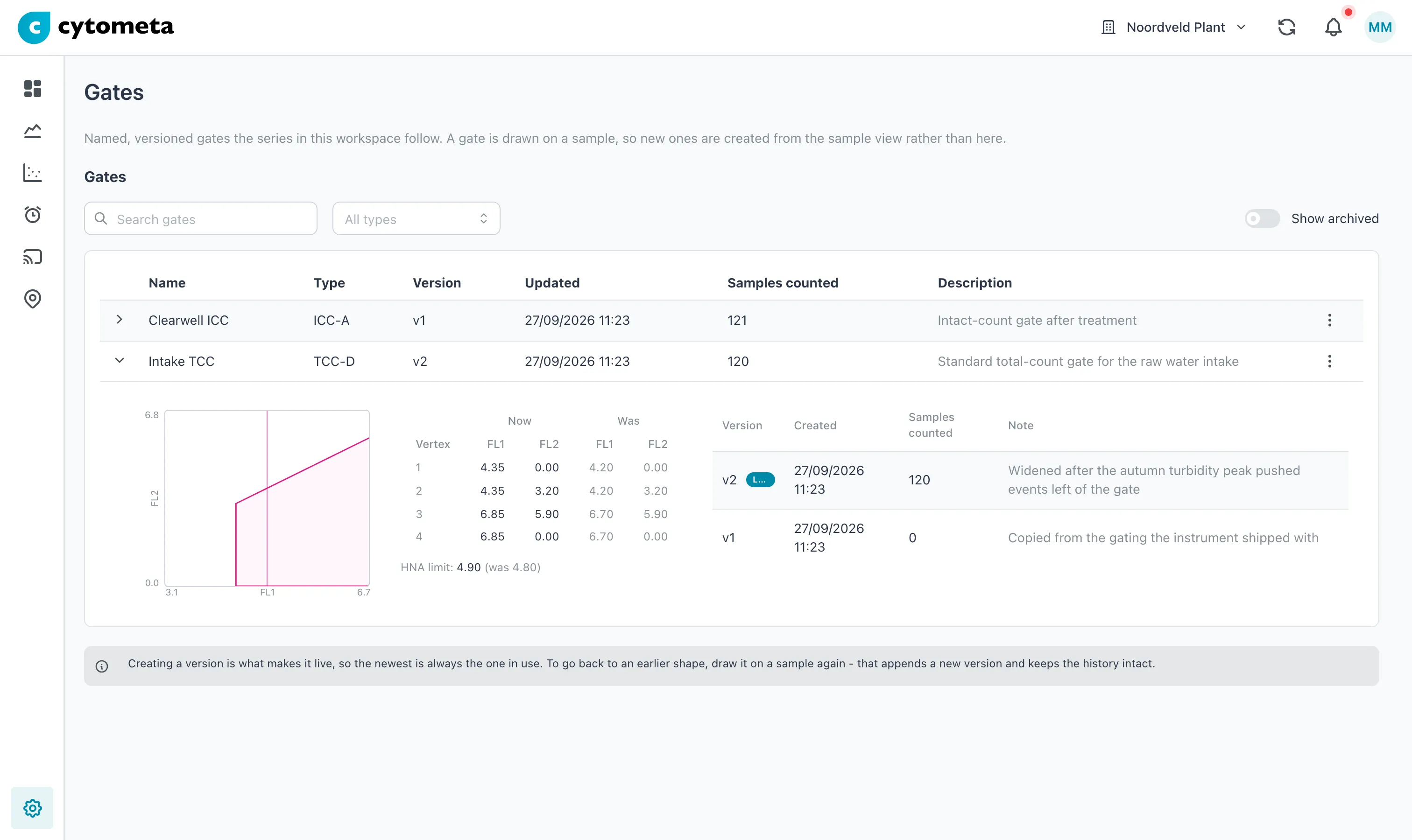Open the Clearwell ICC row actions menu
This screenshot has height=840, width=1412.
pyautogui.click(x=1329, y=321)
